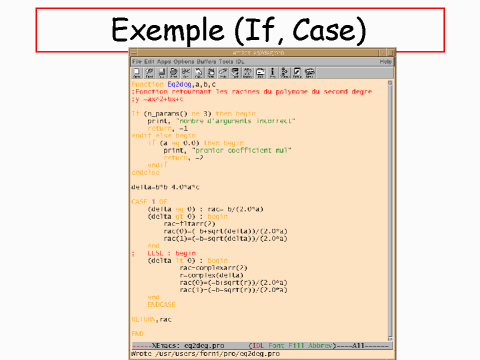Click the Print toolbar icon
The height and width of the screenshot is (360, 480).
point(174,73)
